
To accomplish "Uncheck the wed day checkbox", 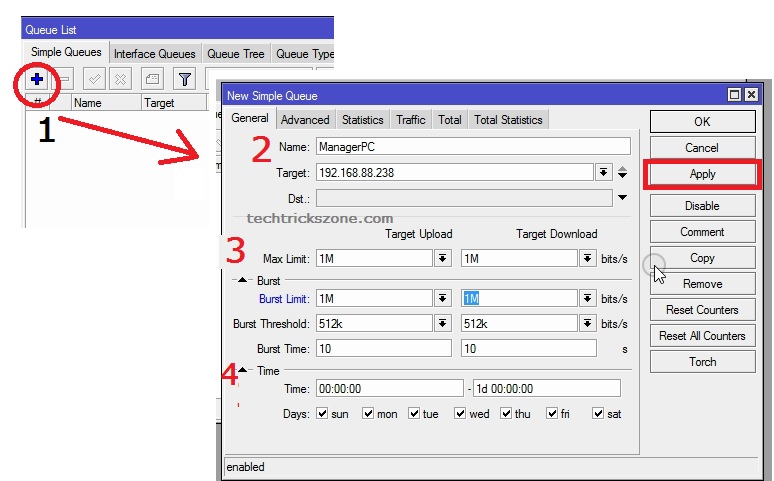I will click(x=460, y=413).
